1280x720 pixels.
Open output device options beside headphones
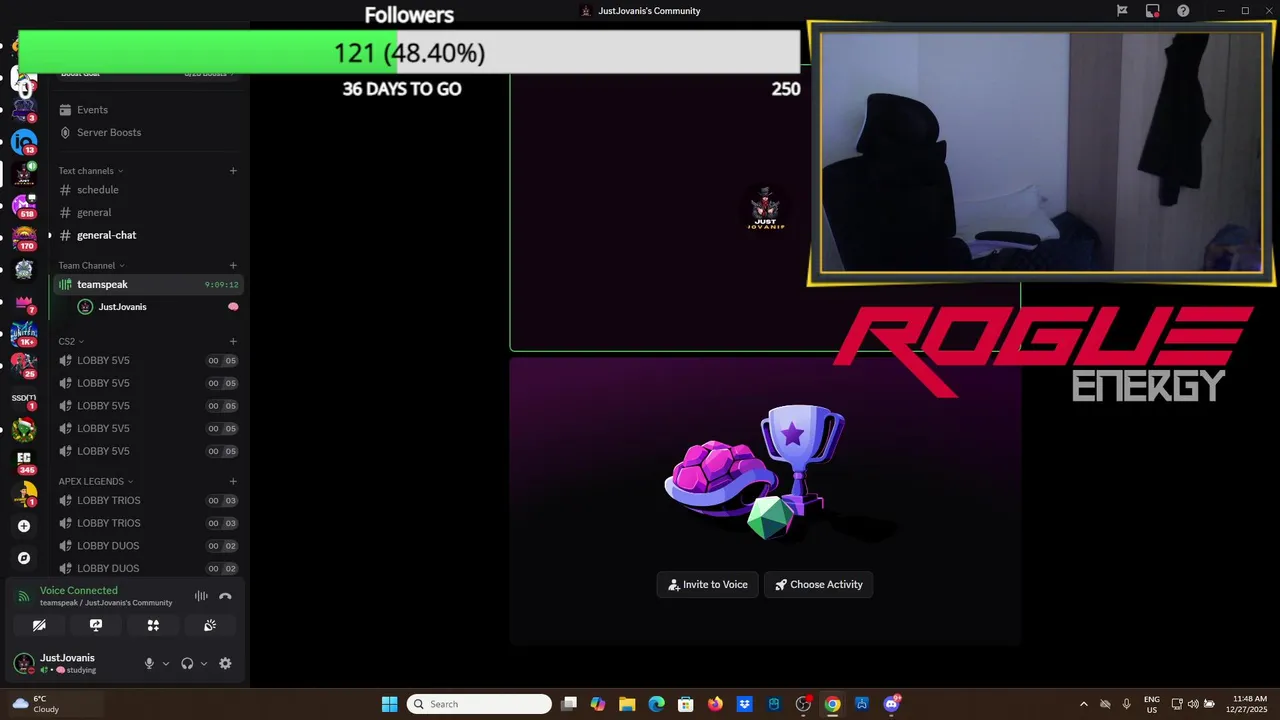point(204,663)
